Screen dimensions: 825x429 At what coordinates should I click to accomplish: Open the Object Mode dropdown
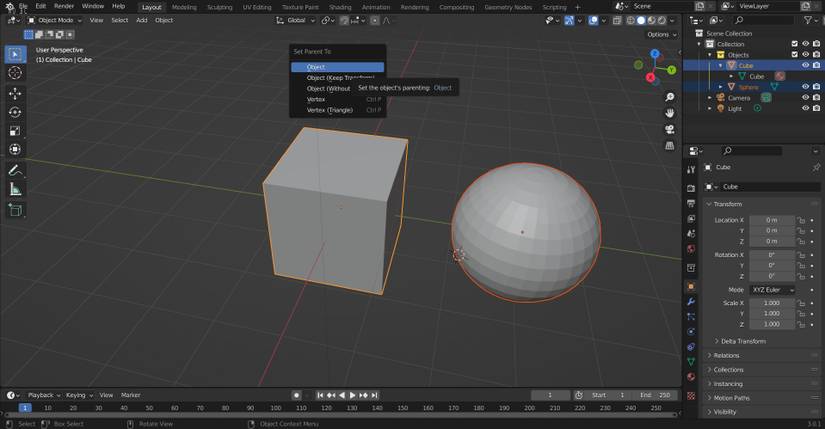pos(55,20)
